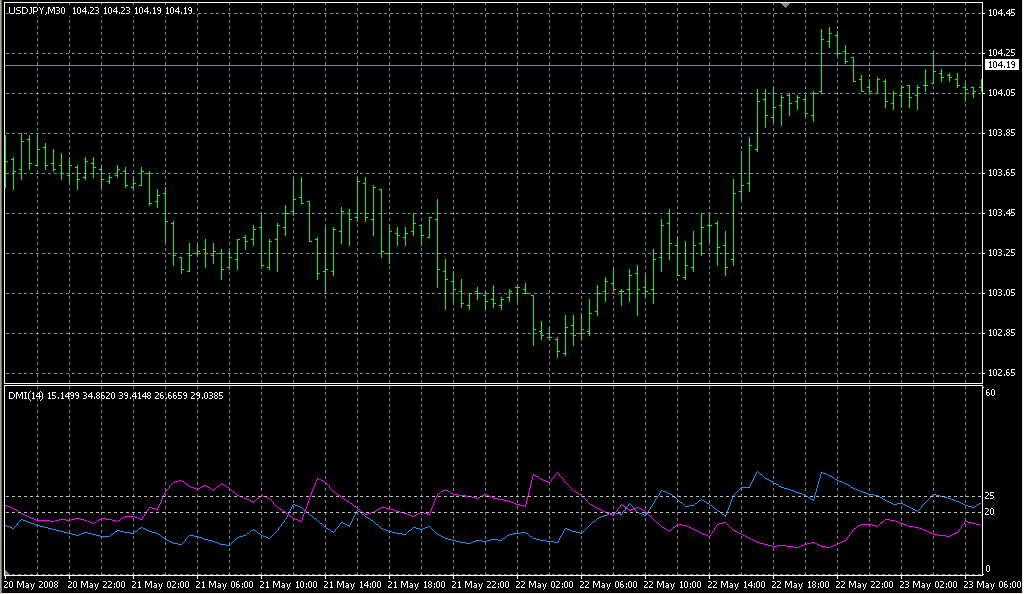Click the chart shift triangle marker at top

point(786,5)
